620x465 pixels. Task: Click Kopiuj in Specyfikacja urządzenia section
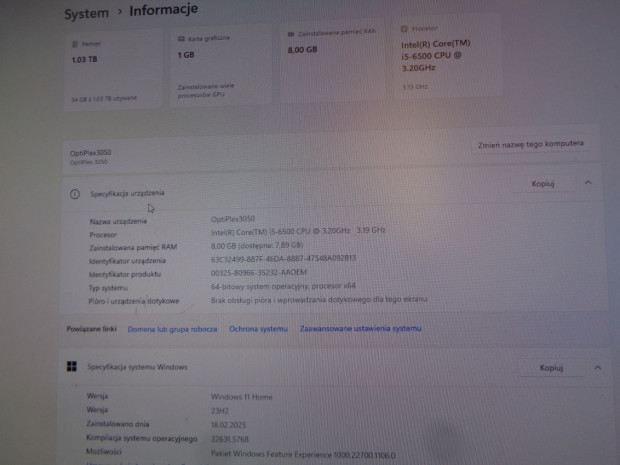click(x=543, y=183)
